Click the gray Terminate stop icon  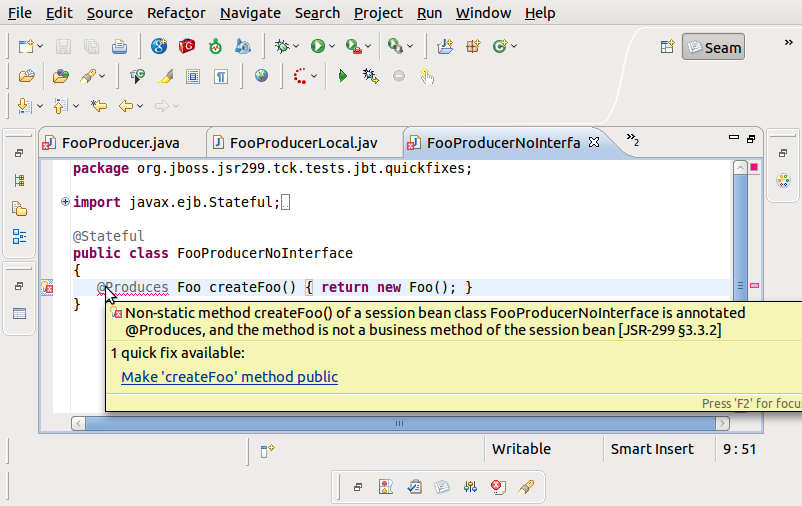399,76
